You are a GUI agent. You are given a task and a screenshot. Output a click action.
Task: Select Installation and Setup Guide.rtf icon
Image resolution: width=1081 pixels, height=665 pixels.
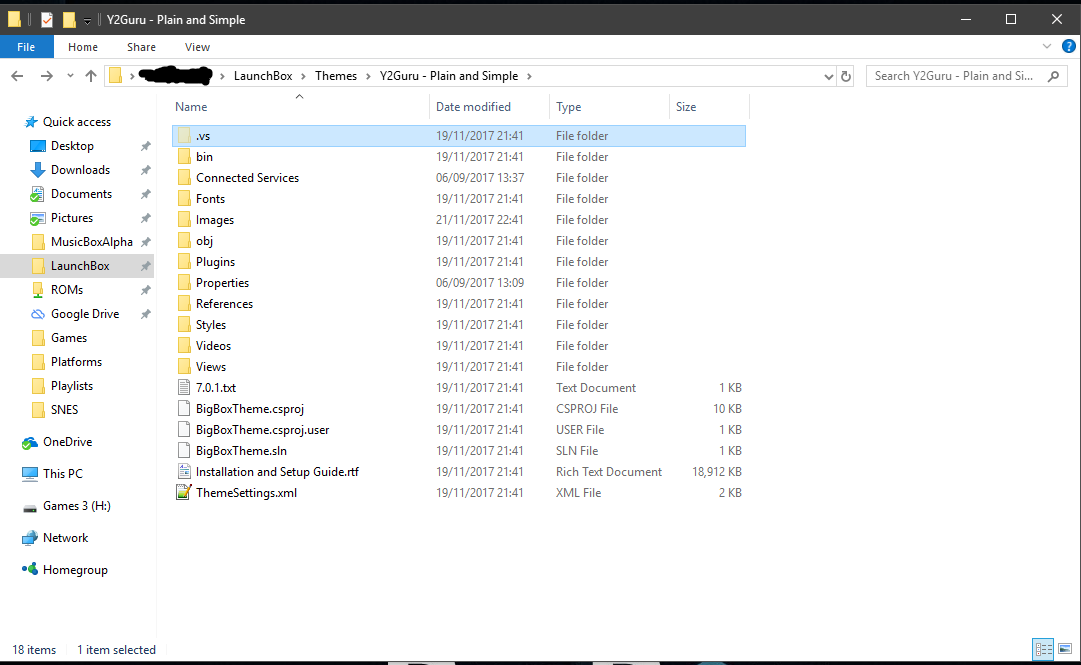click(184, 472)
